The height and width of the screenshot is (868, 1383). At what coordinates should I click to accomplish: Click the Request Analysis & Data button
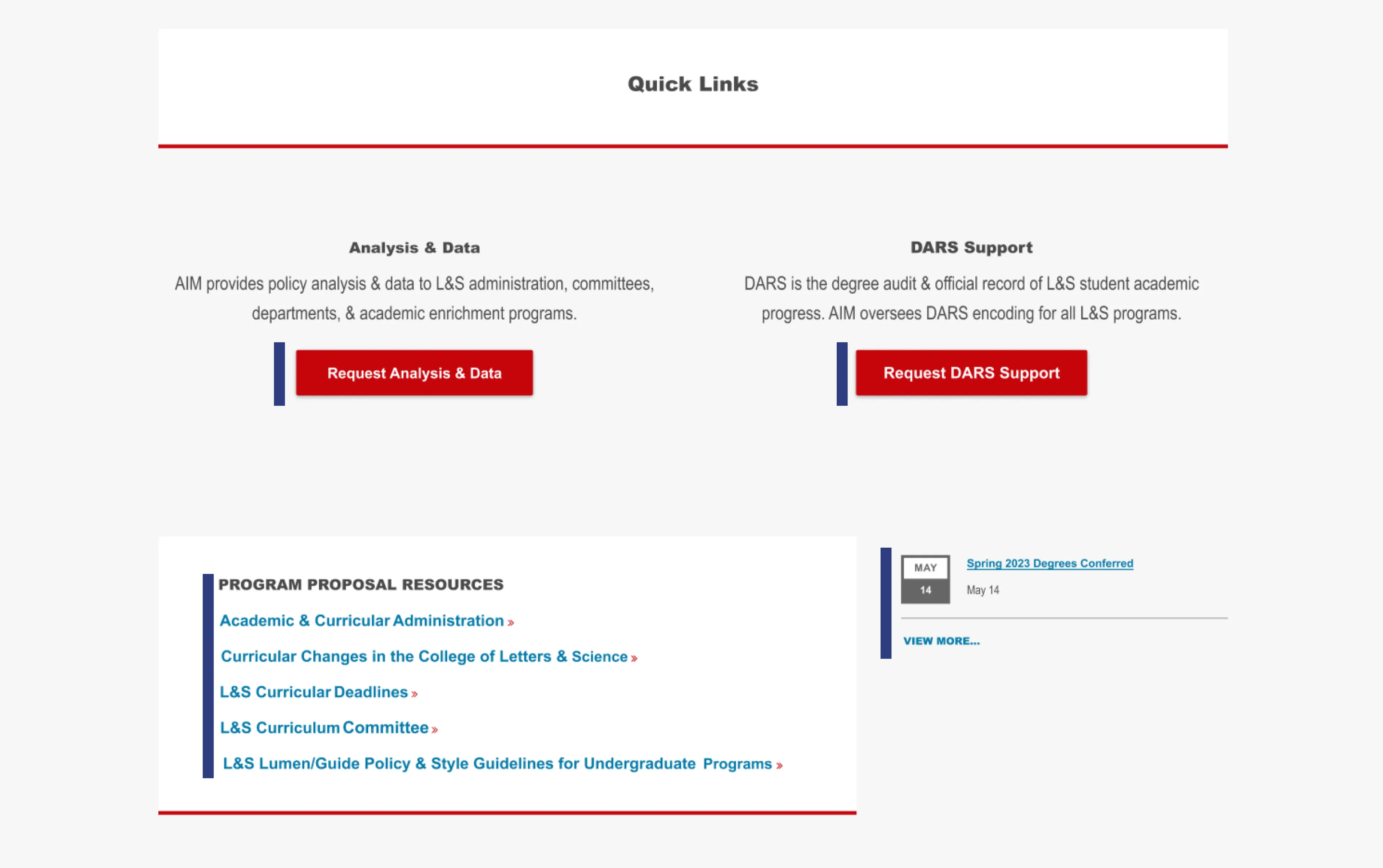tap(414, 373)
